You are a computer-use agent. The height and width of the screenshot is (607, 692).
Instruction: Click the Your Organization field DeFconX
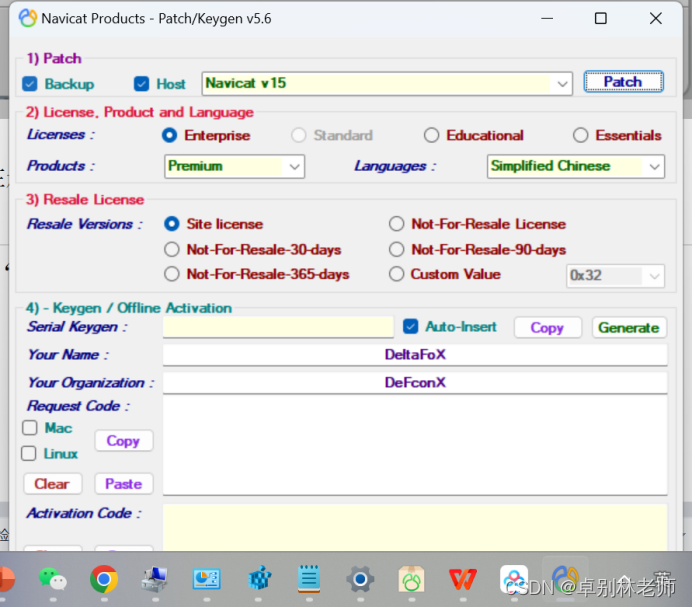pyautogui.click(x=415, y=382)
